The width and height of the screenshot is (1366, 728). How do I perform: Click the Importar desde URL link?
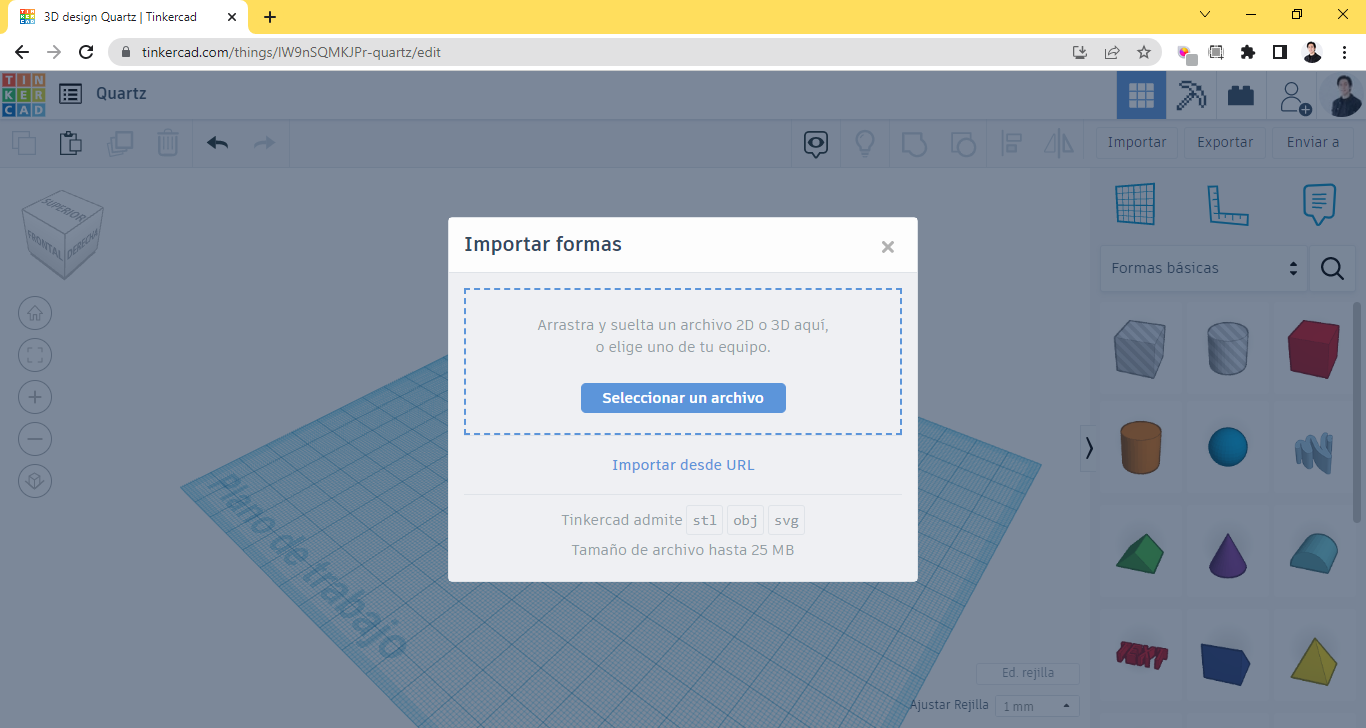(683, 465)
